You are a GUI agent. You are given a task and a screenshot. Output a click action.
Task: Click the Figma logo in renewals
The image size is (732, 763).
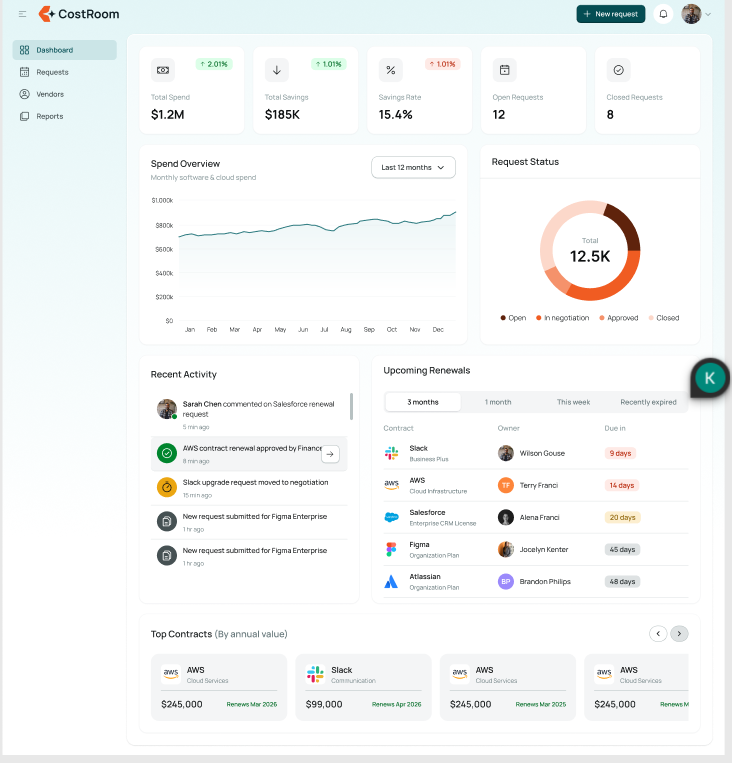(x=391, y=549)
